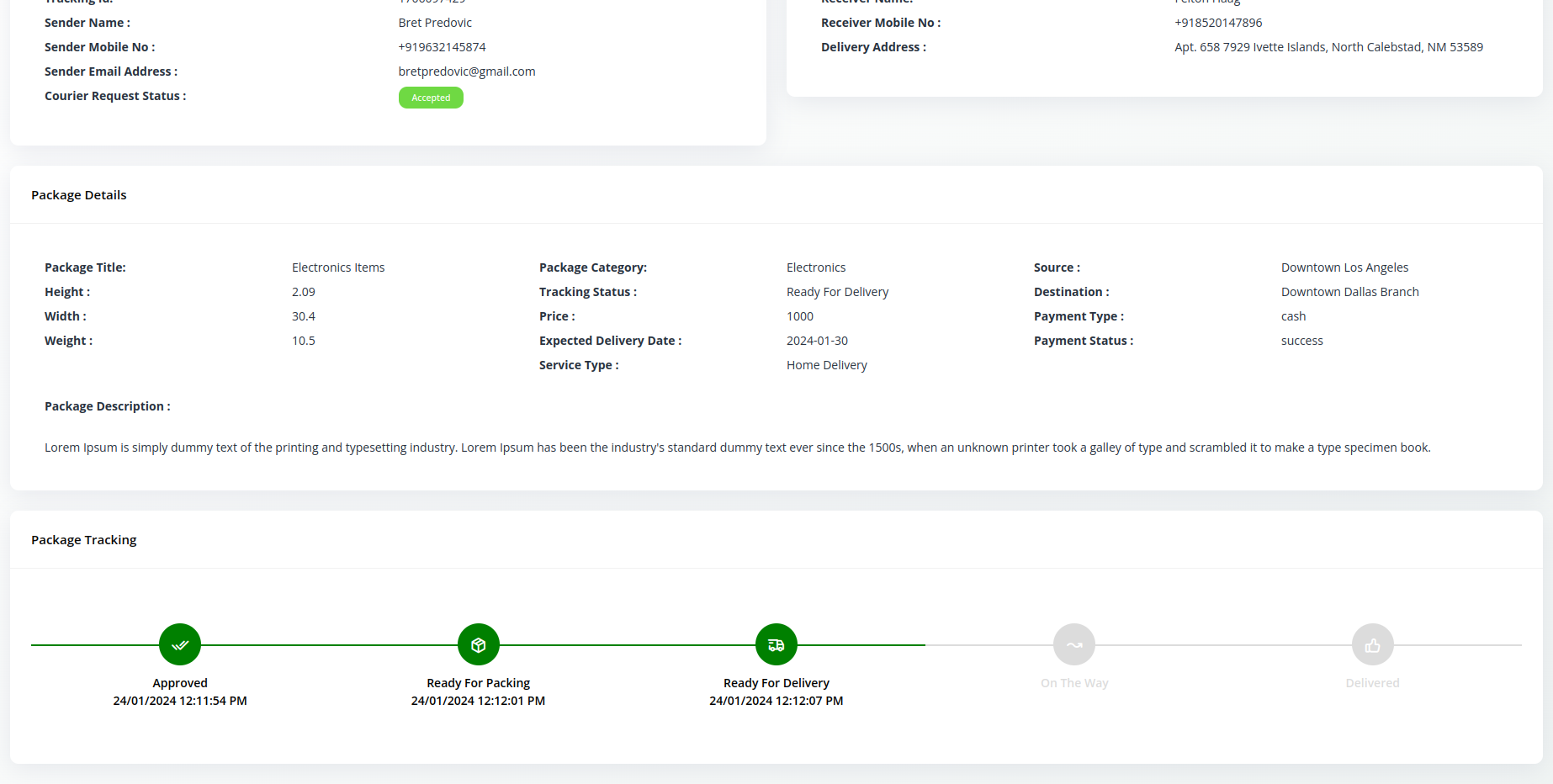Screen dimensions: 1553x784
Task: Click the Approved timestamp 12:11:54 PM
Action: pos(180,701)
